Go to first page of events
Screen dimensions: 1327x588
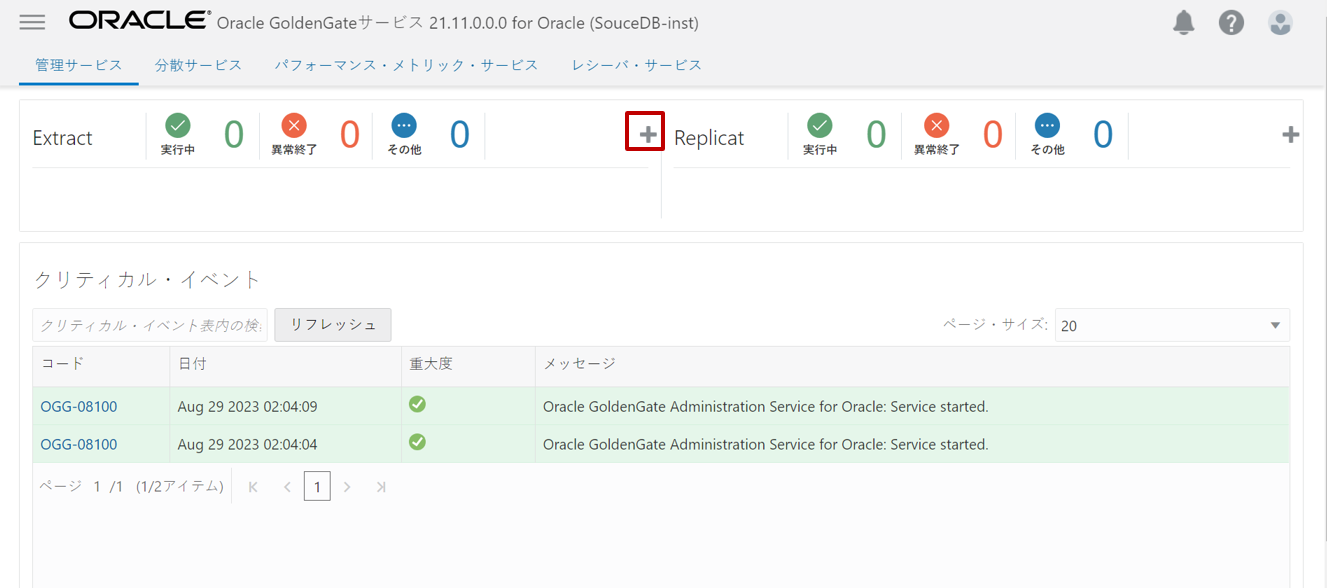[253, 487]
